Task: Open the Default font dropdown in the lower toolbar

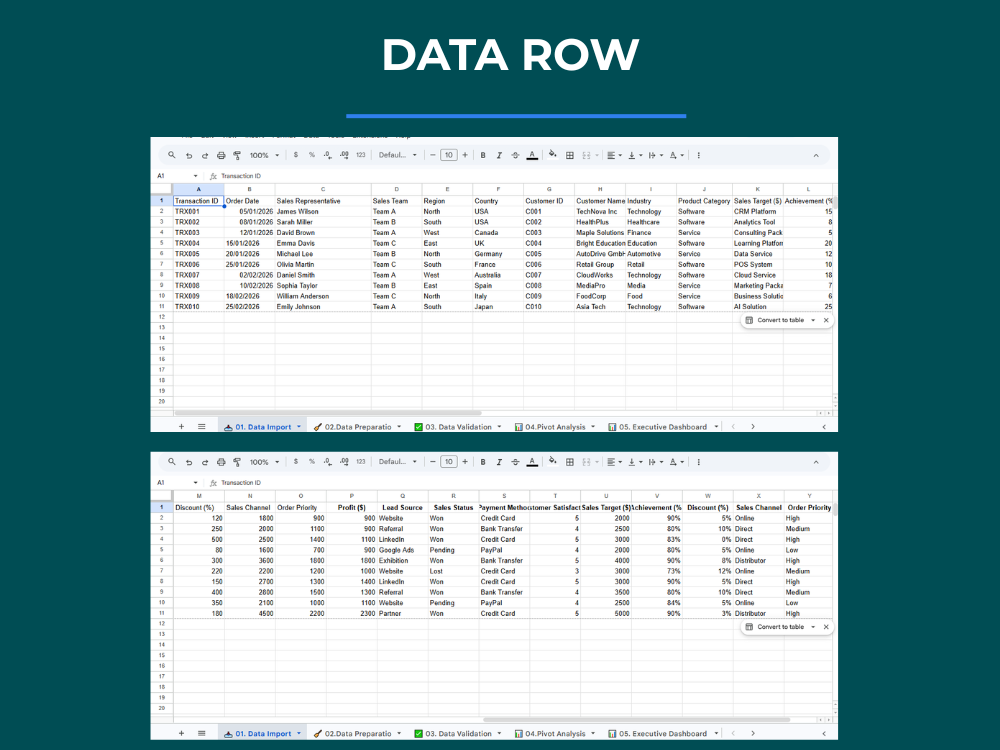Action: pyautogui.click(x=397, y=462)
